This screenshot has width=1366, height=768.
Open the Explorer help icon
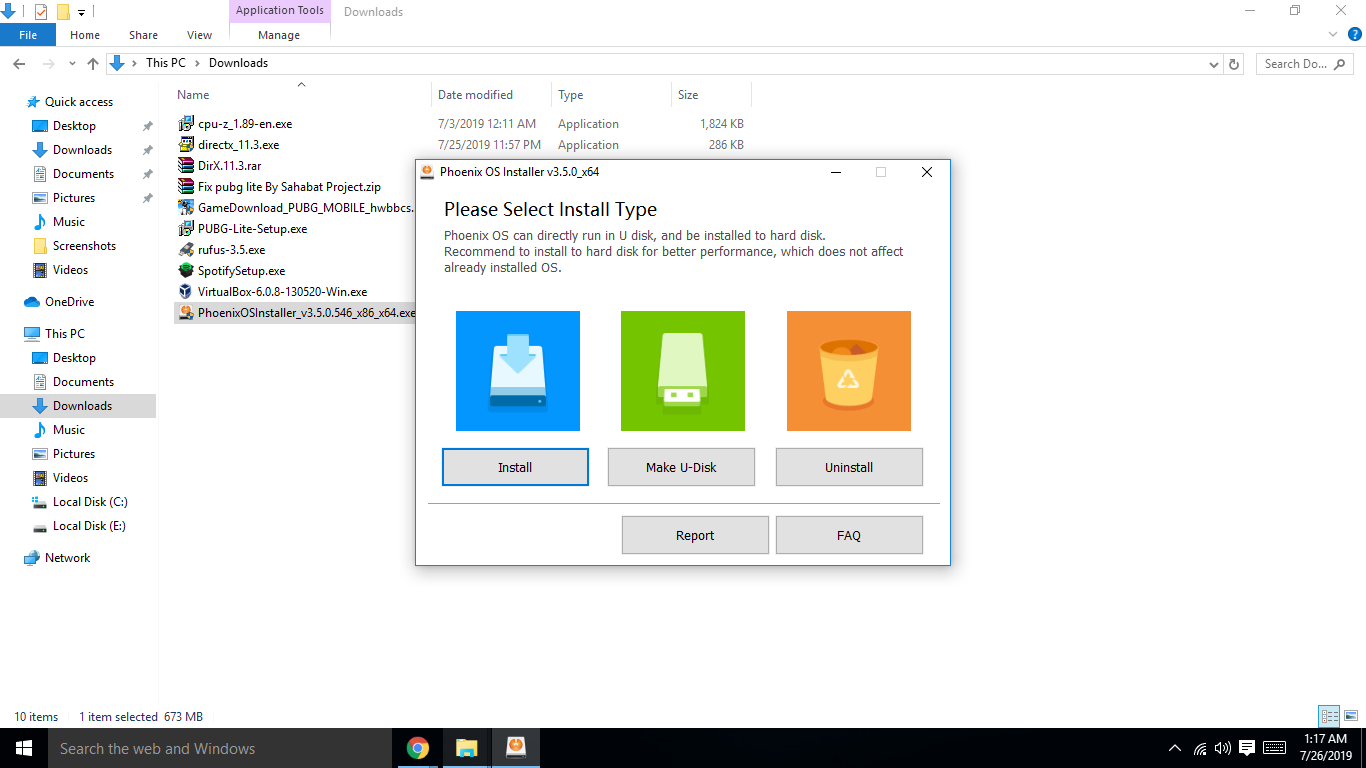coord(1355,34)
